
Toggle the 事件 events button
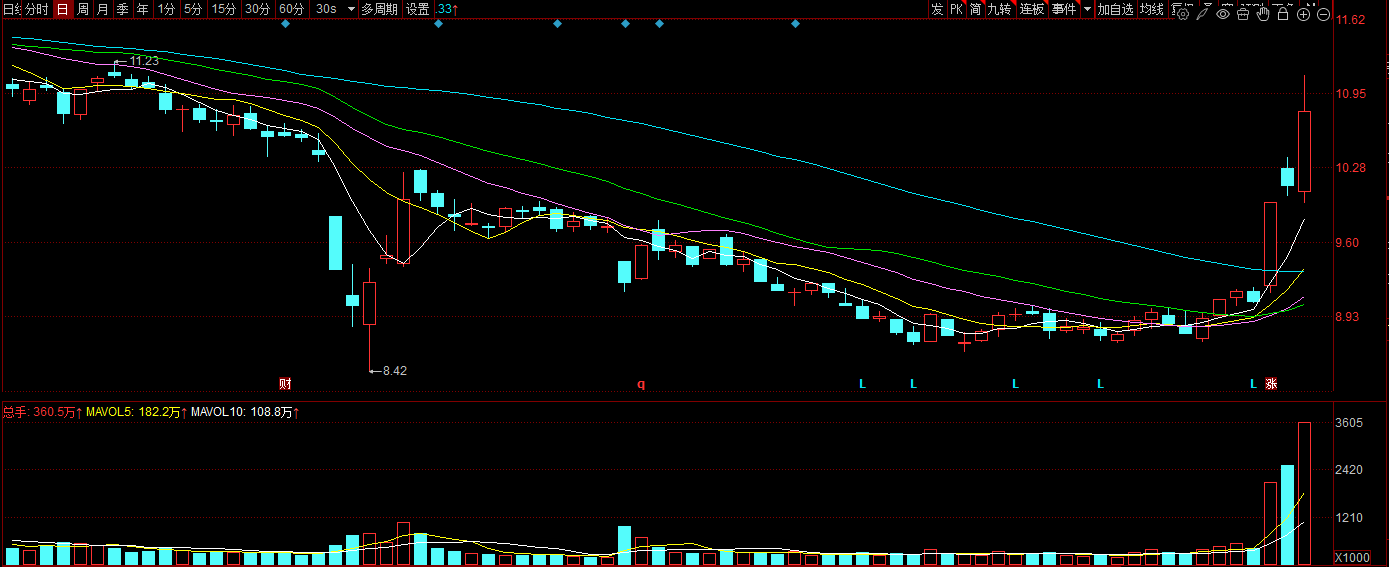[x=1064, y=9]
